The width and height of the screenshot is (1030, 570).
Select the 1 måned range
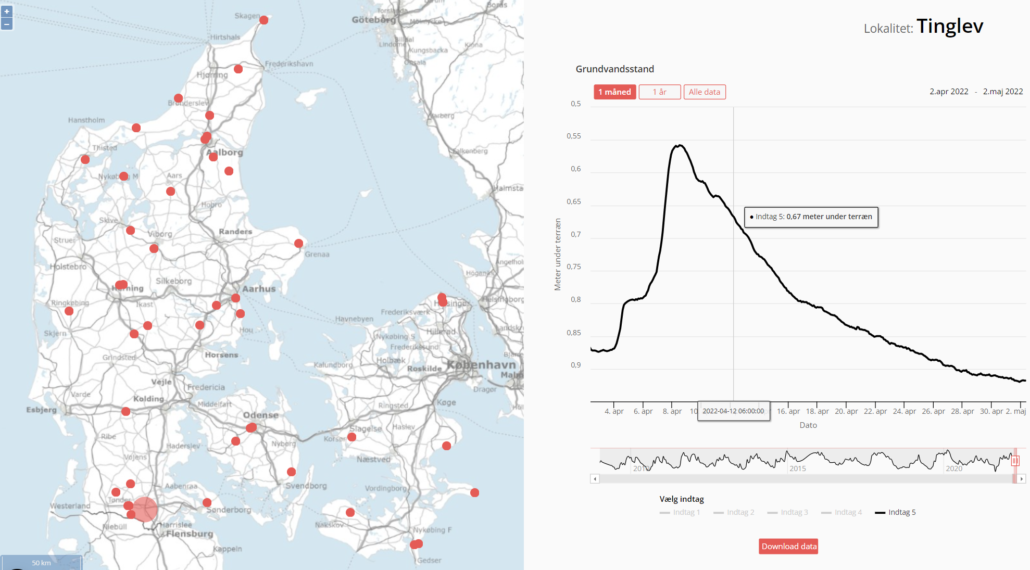614,92
